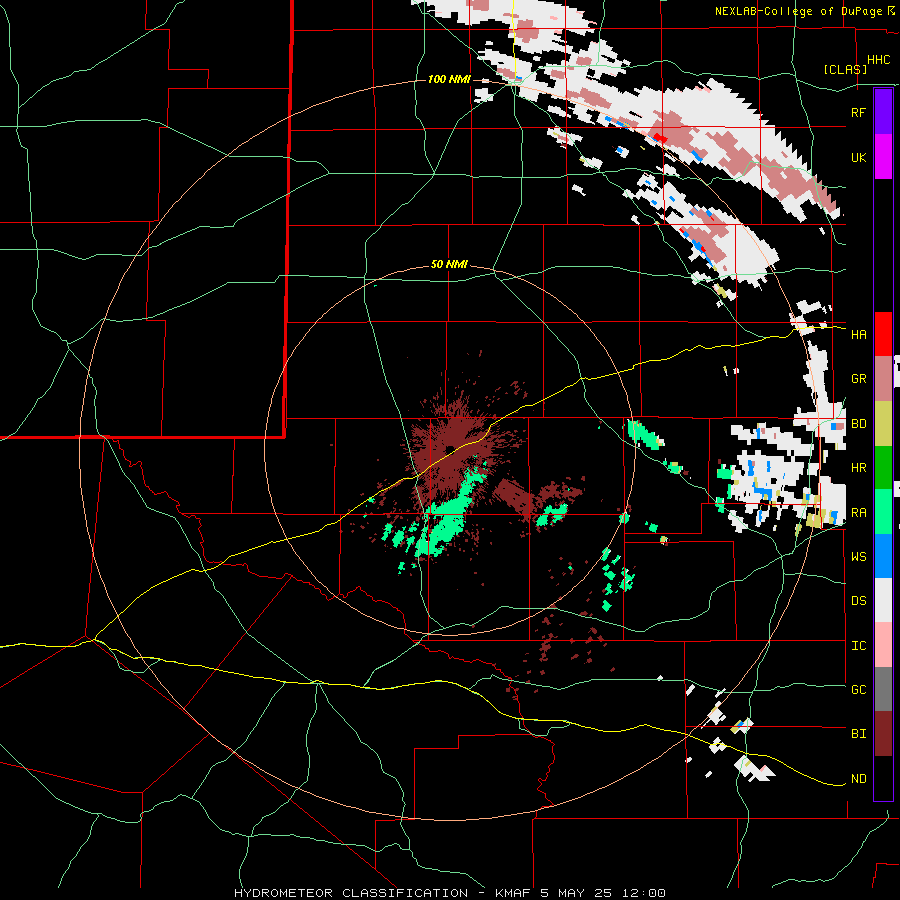
Task: Click the UK legend label
Action: click(858, 157)
